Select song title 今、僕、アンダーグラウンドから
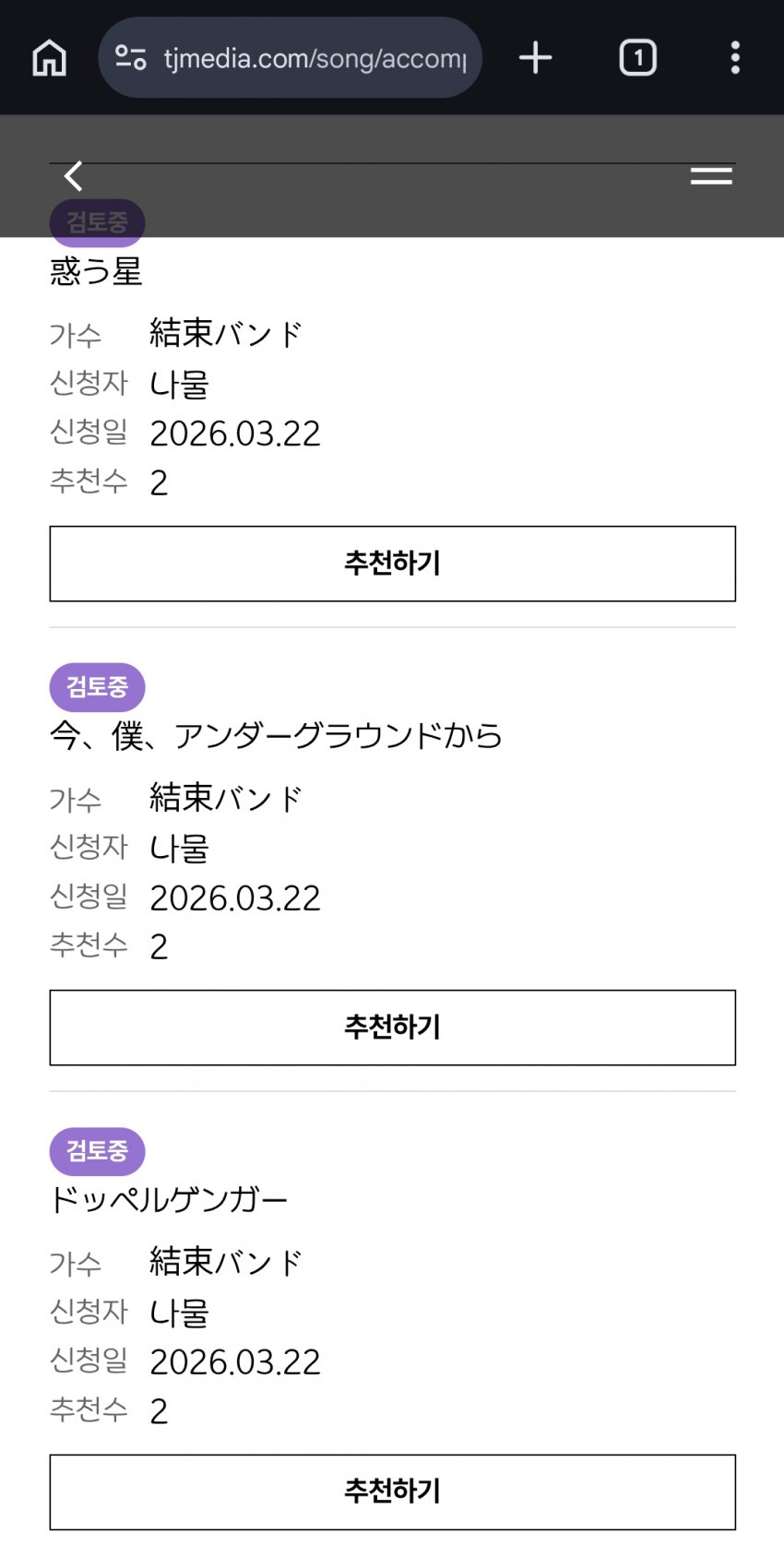This screenshot has width=784, height=1545. pyautogui.click(x=276, y=736)
